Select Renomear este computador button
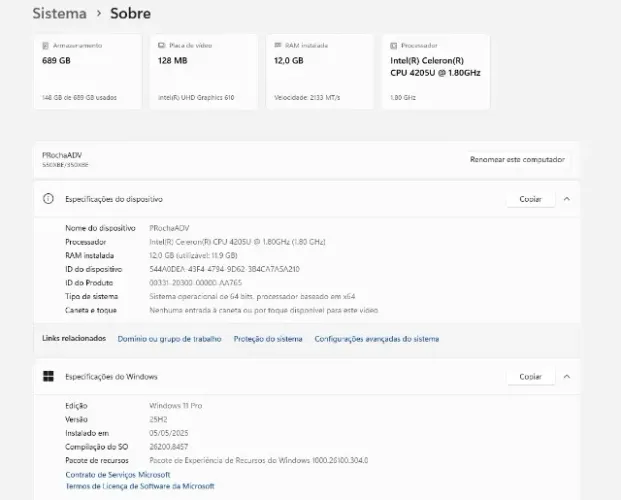The image size is (621, 500). (517, 159)
